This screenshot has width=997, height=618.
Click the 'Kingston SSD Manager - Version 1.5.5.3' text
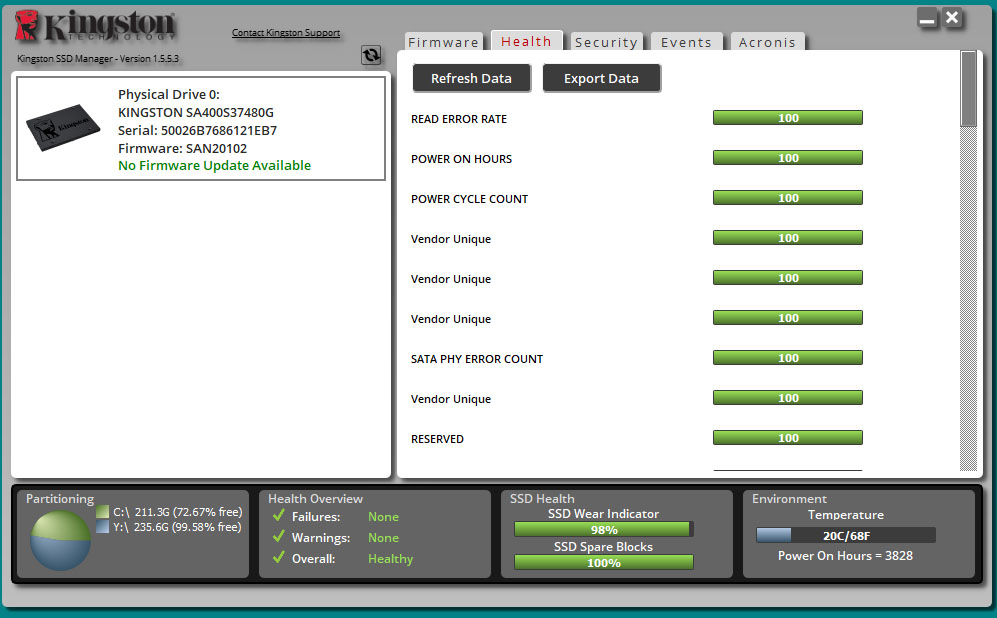(x=98, y=58)
